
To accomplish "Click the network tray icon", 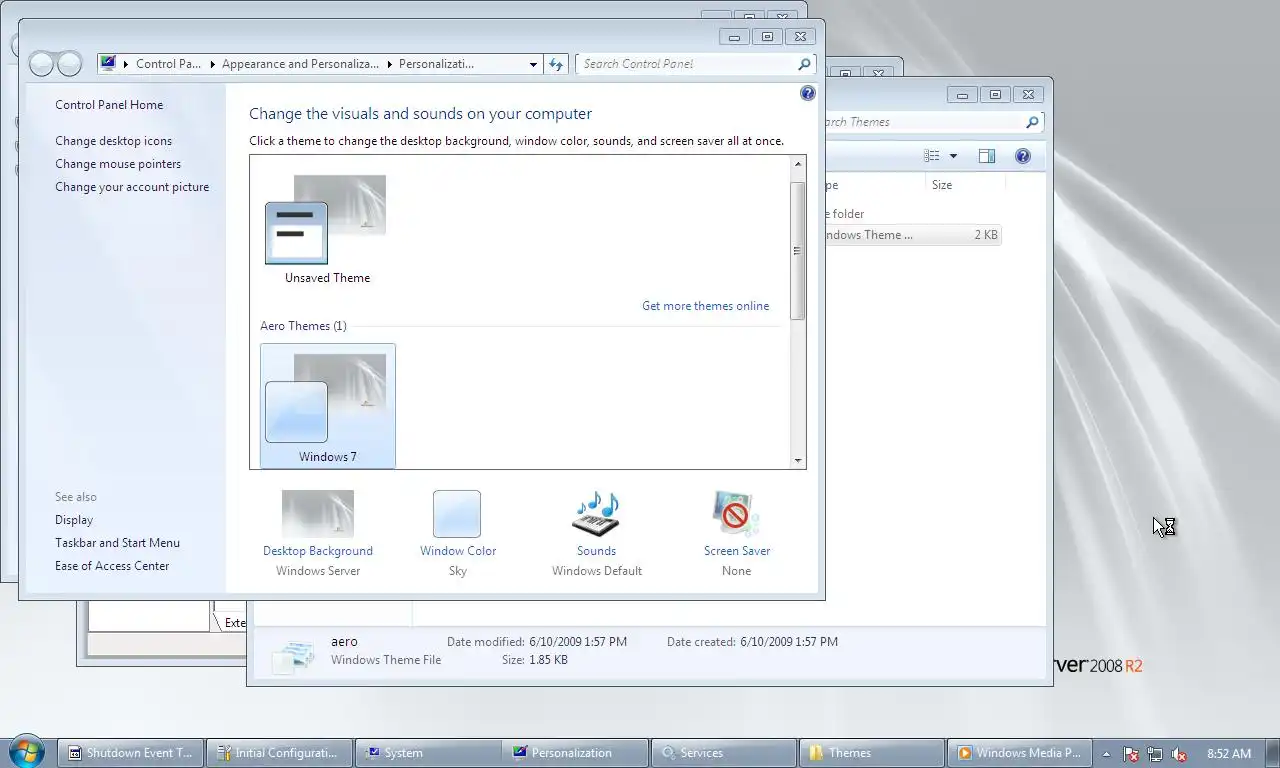I will (x=1155, y=754).
